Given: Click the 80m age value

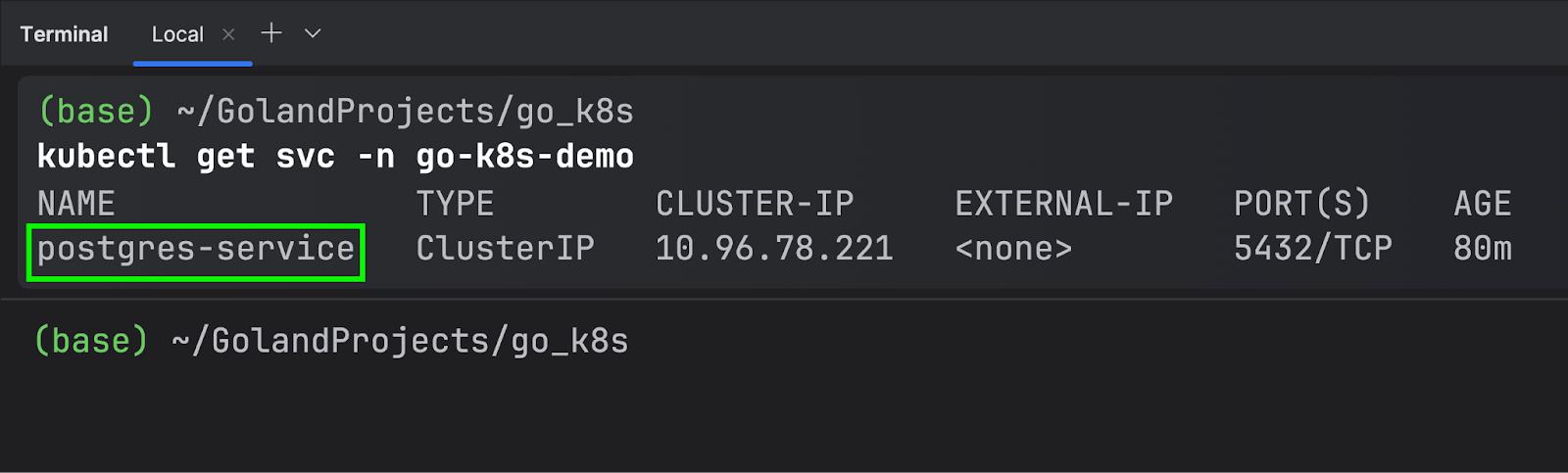Looking at the screenshot, I should point(1483,249).
